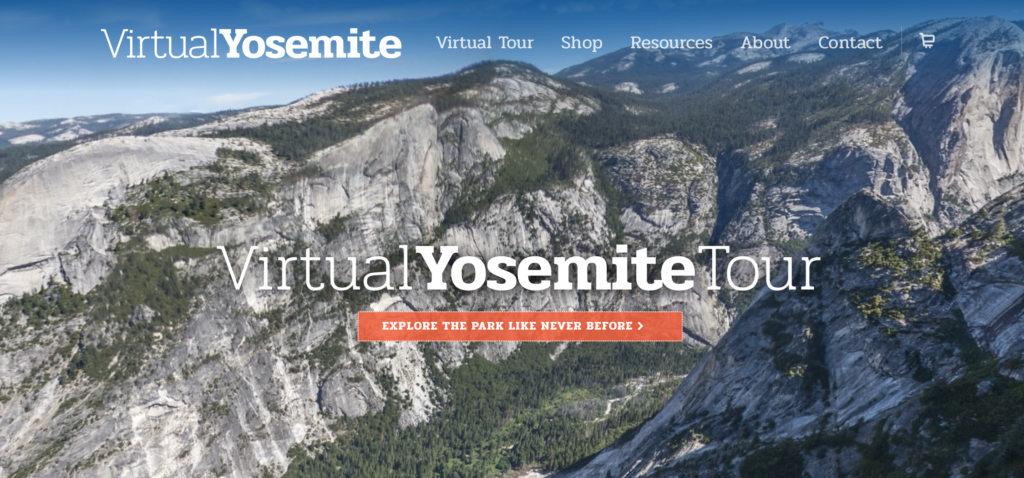
Task: Click the bold Yosemite word in header logo
Action: point(310,44)
